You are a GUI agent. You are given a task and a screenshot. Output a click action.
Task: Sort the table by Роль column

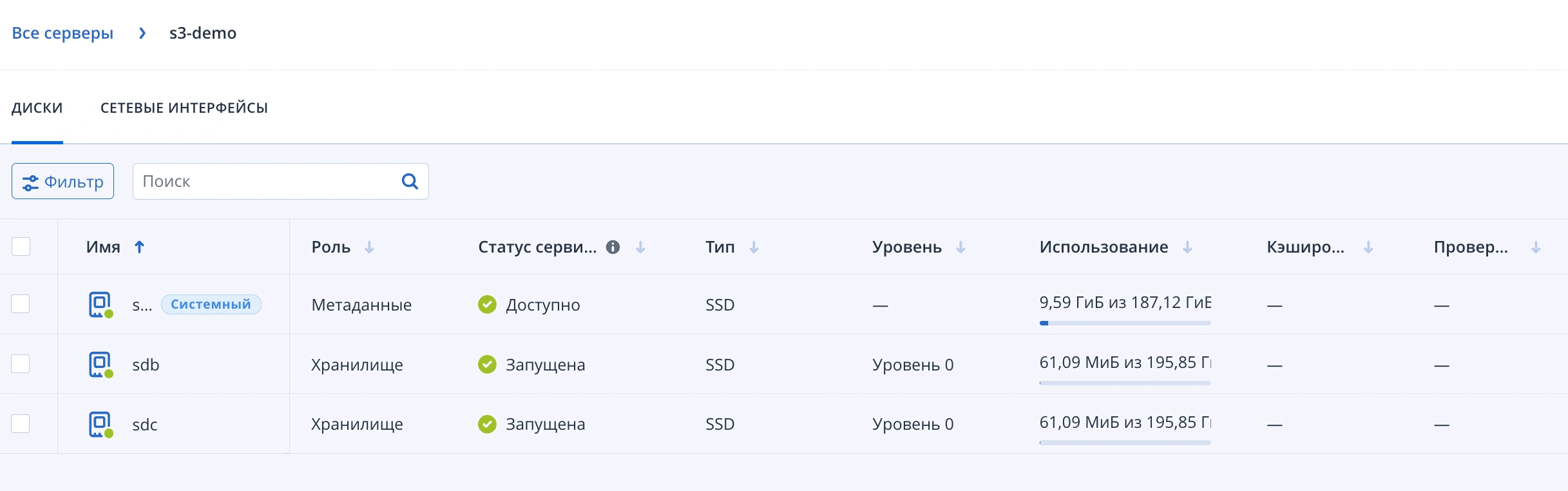(370, 247)
